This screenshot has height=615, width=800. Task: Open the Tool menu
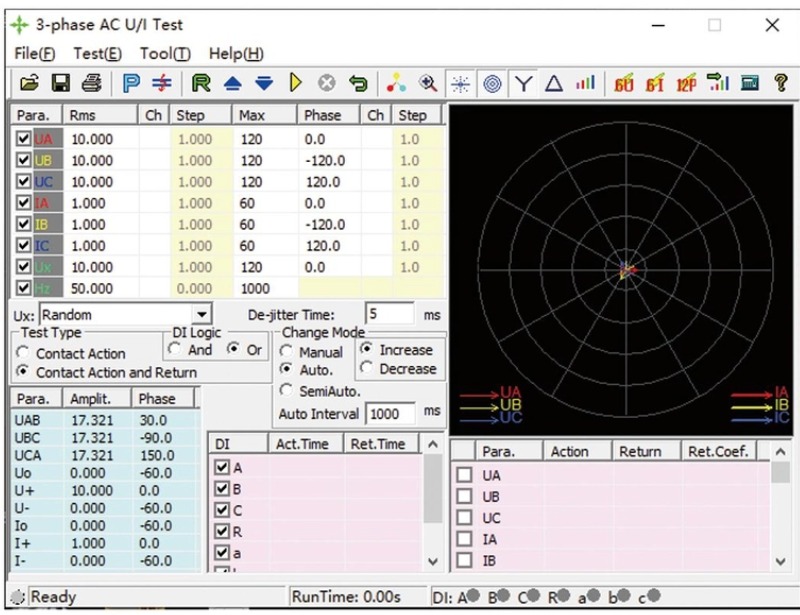[165, 53]
